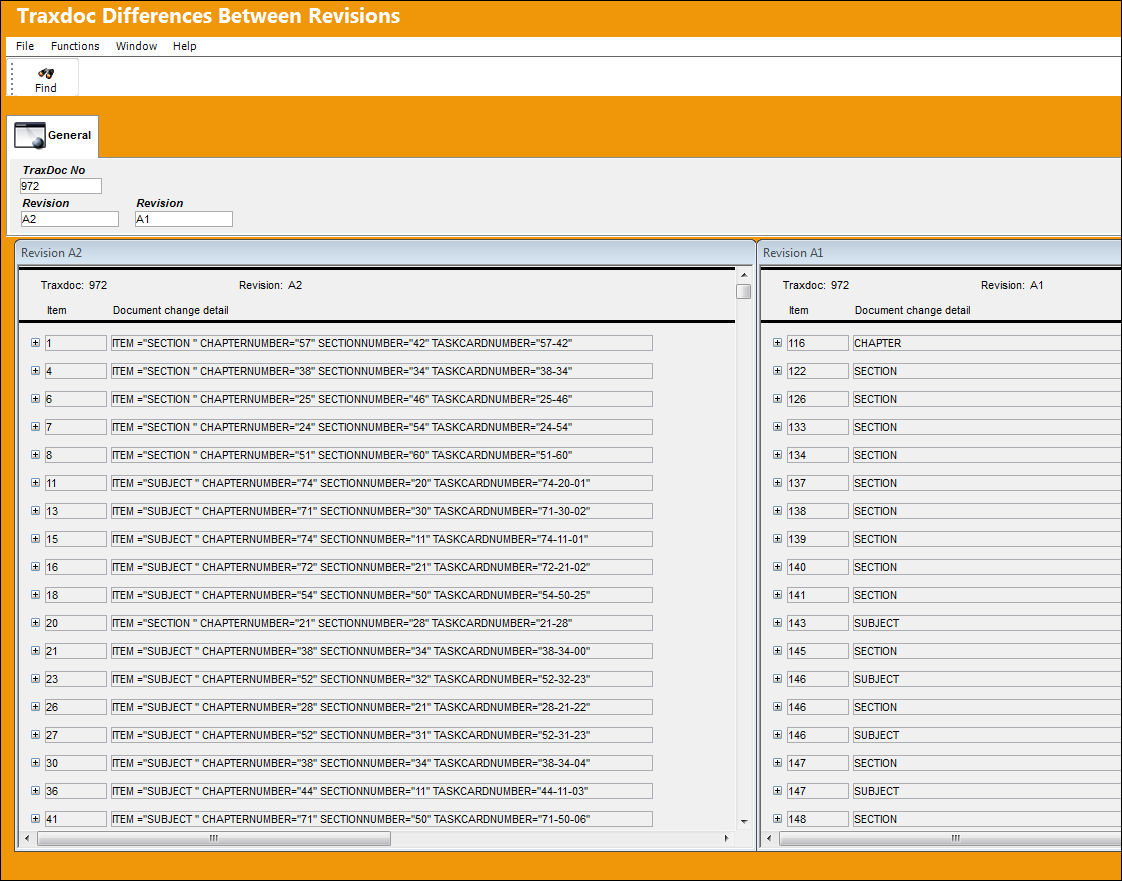
Task: Expand item 134 in Revision A1 list
Action: coord(777,454)
